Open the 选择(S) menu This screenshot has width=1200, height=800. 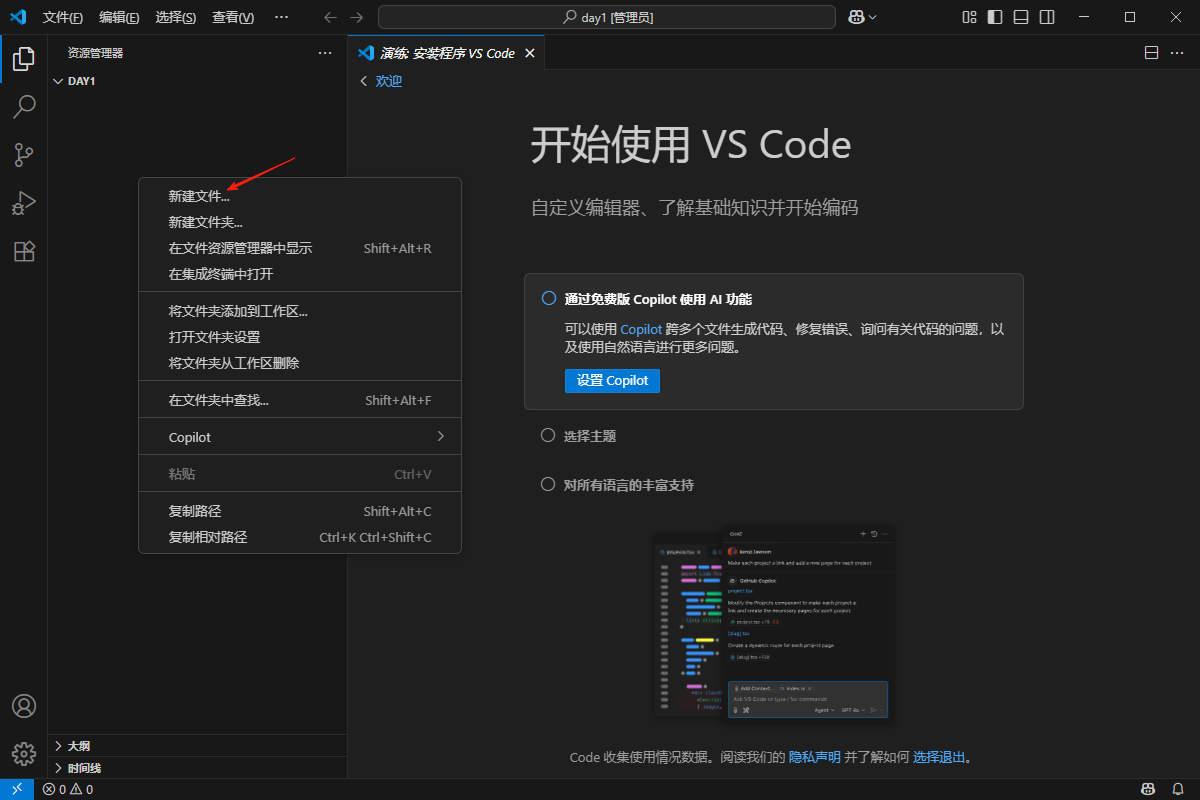click(x=176, y=17)
